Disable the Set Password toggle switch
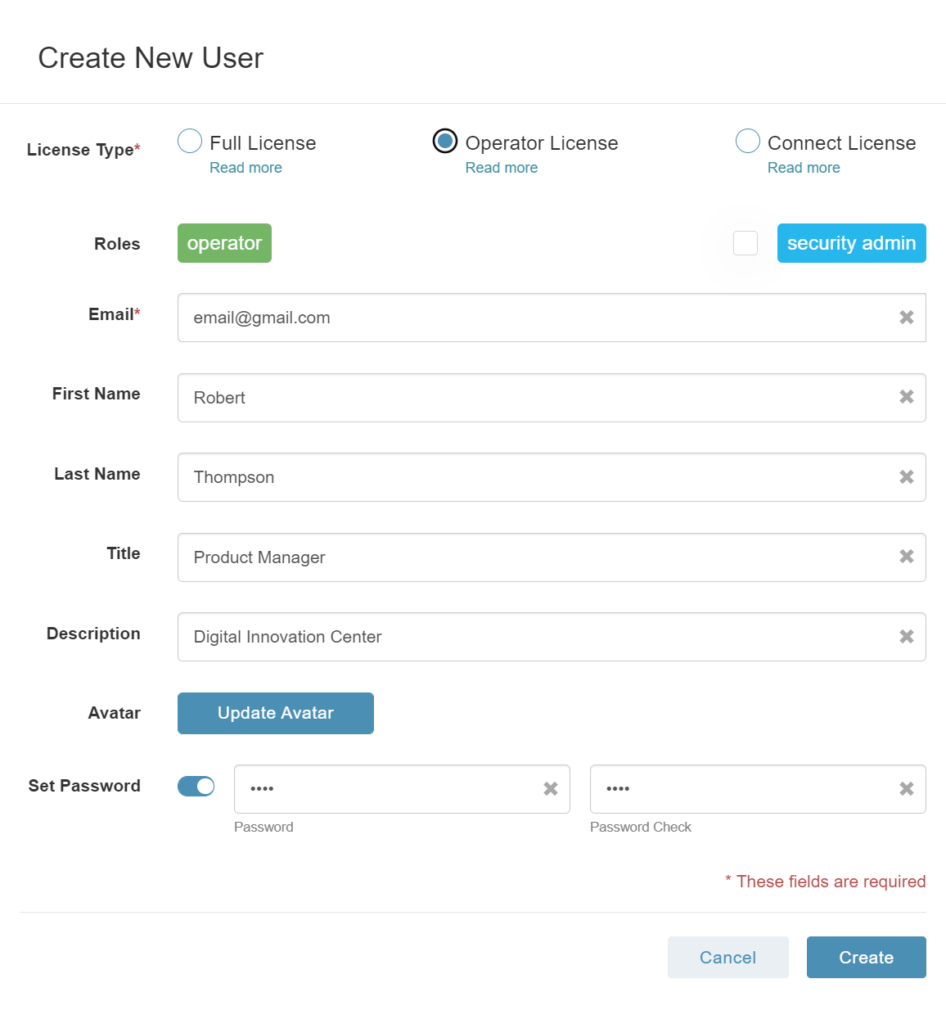Image resolution: width=946 pixels, height=1024 pixels. click(x=196, y=786)
